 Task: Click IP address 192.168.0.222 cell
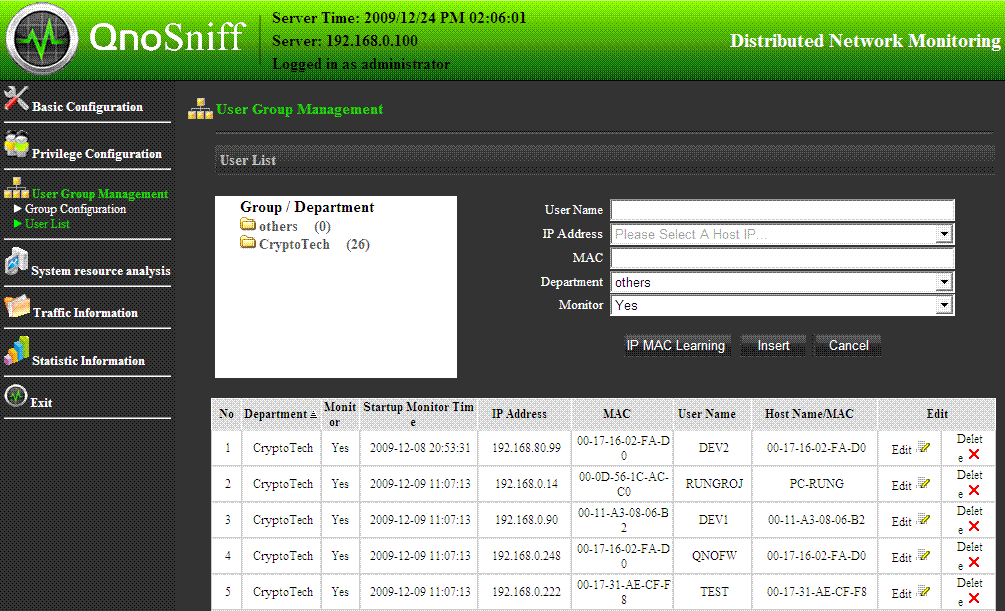click(x=526, y=592)
